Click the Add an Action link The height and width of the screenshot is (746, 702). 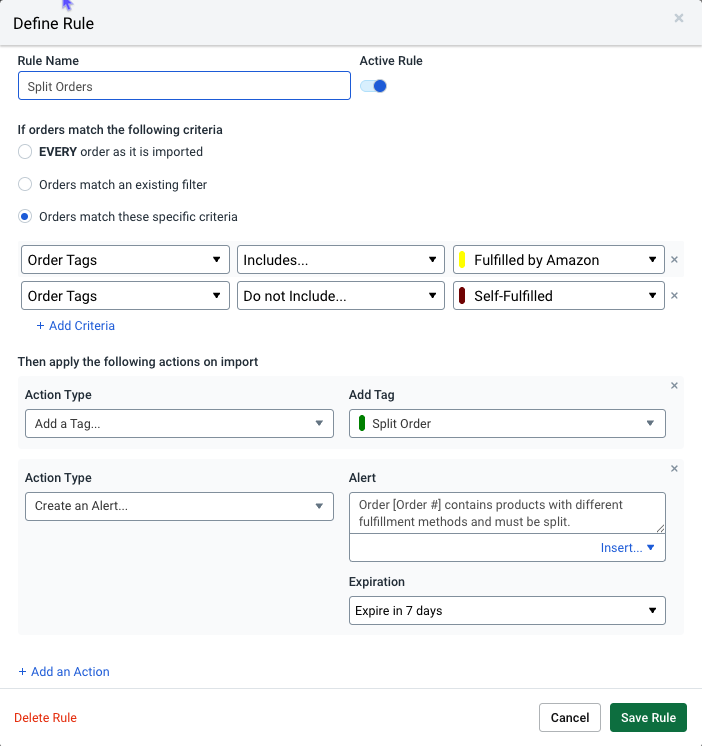(x=64, y=671)
